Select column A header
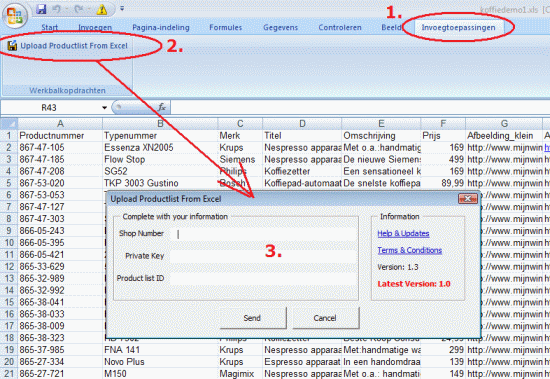The image size is (550, 379). [60, 124]
